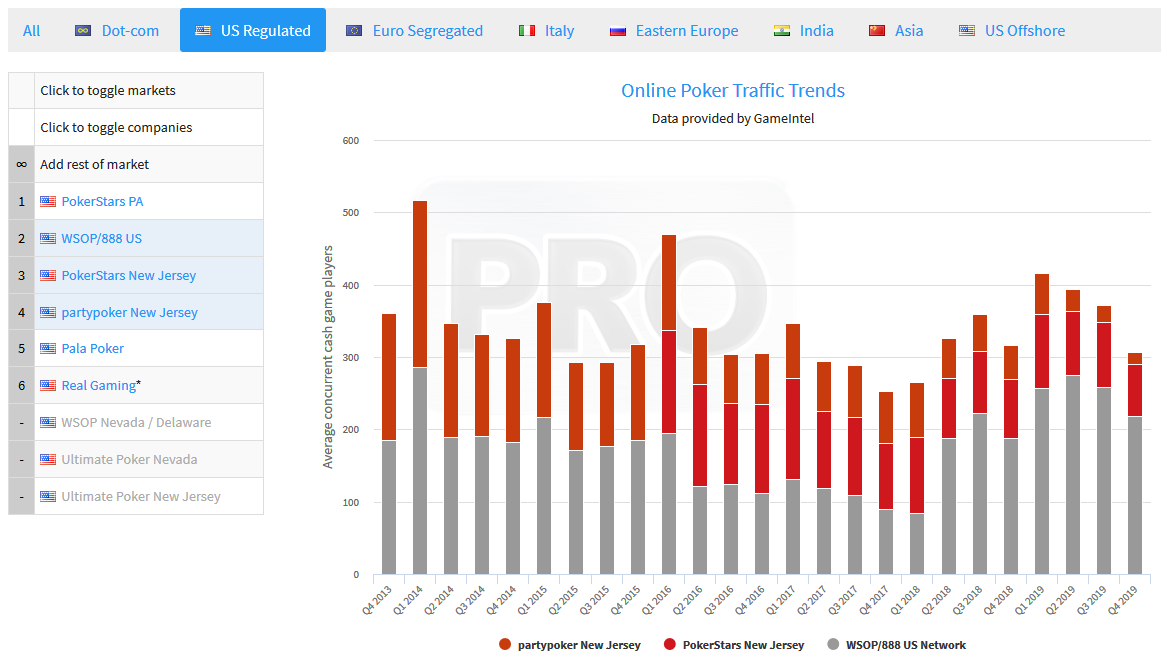Click the grey WSOP/888 bar for Q2 2019

(1073, 475)
